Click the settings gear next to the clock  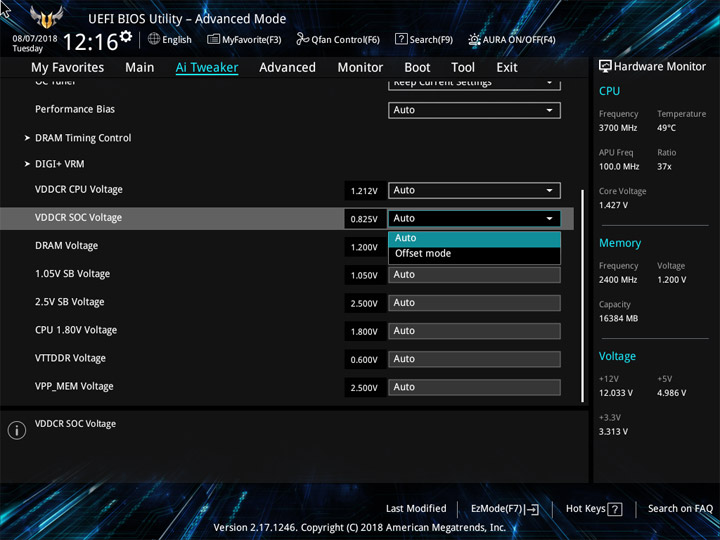coord(126,36)
